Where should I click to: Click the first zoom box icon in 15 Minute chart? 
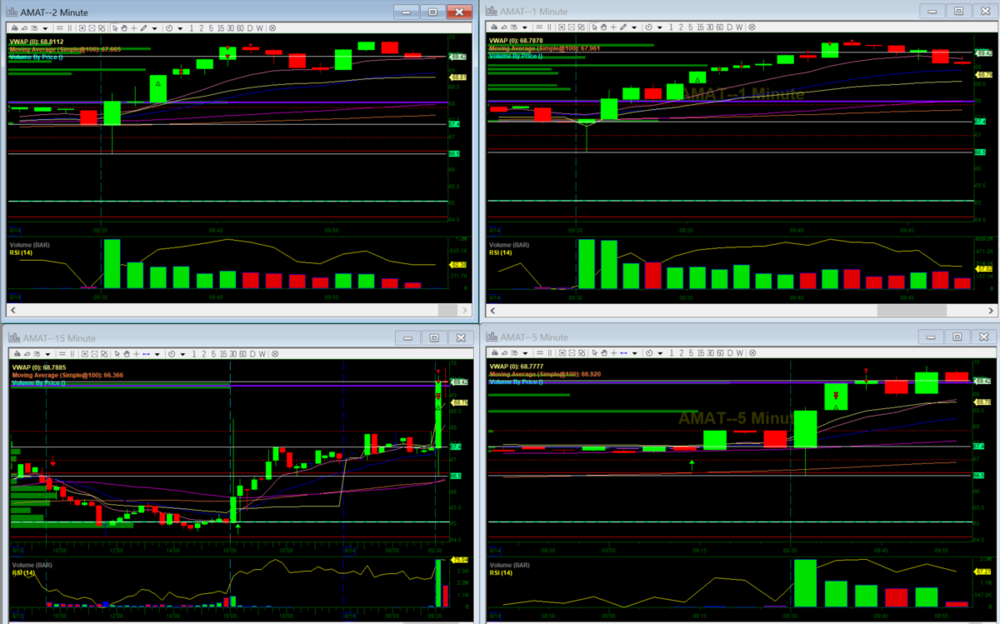tap(84, 354)
